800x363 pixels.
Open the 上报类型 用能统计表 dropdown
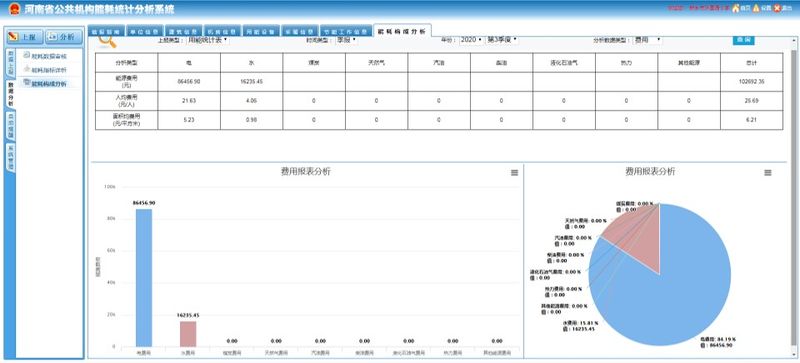point(208,39)
